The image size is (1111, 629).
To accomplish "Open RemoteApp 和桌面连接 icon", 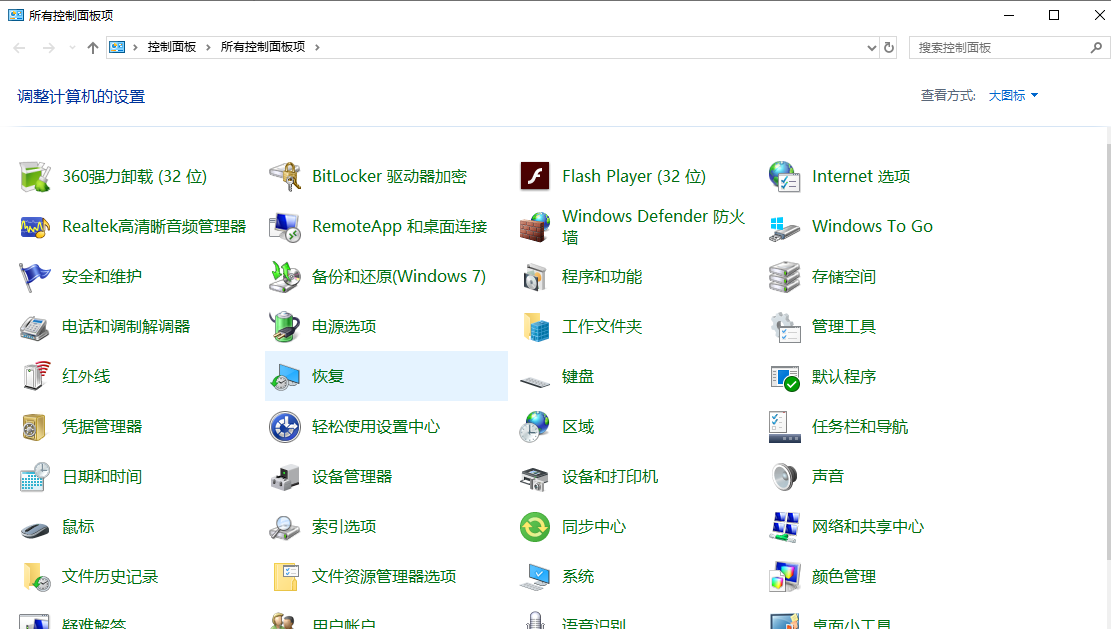I will (x=285, y=227).
